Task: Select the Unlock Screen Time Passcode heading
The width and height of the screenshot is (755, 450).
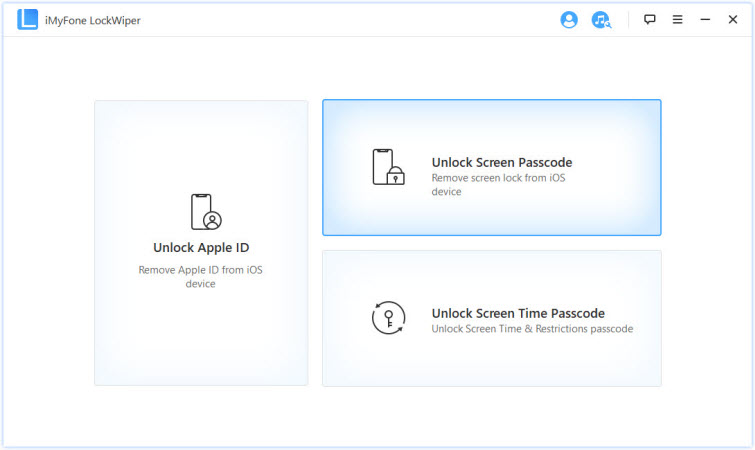Action: click(517, 313)
